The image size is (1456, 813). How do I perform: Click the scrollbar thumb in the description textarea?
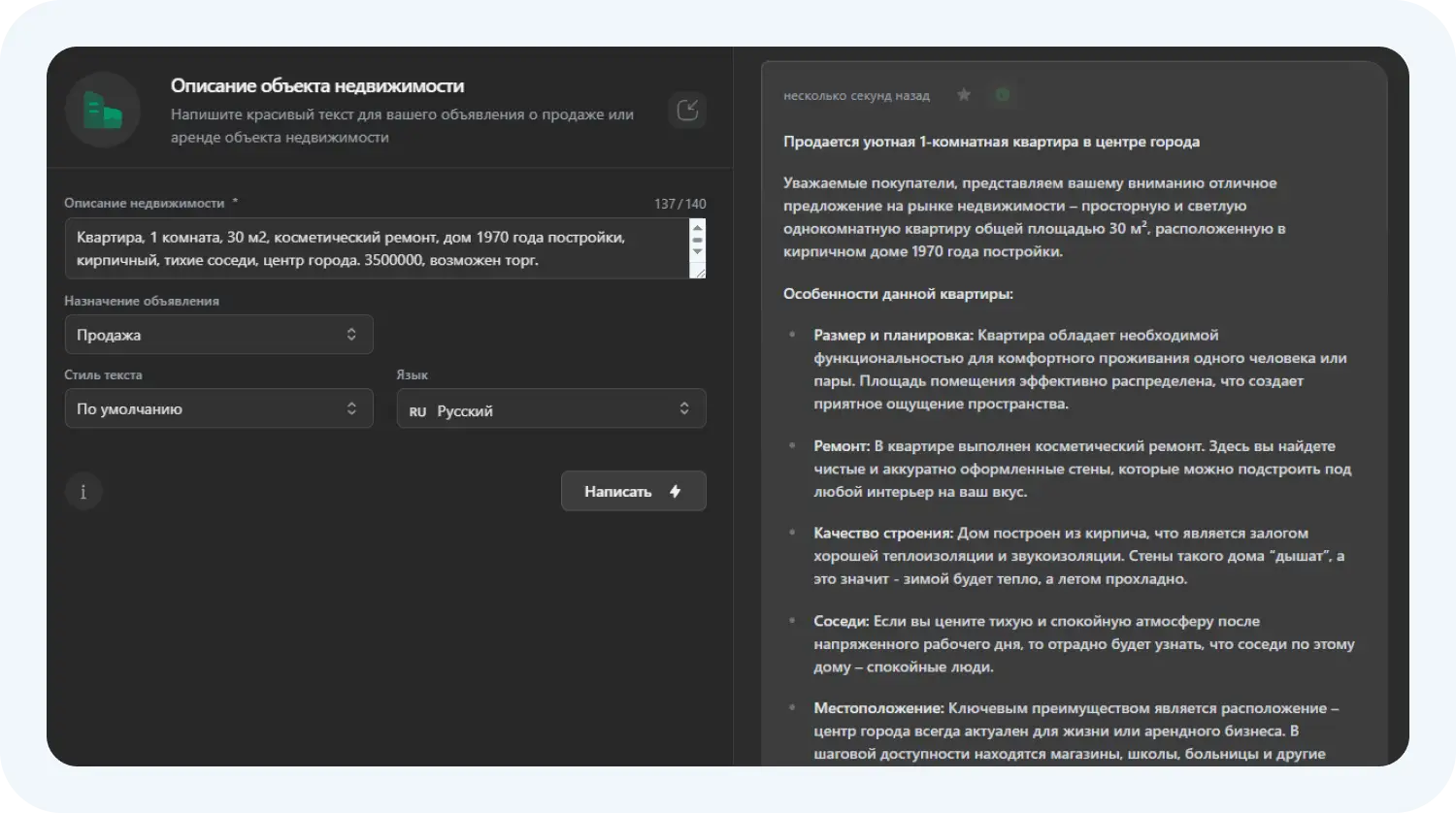pos(696,240)
